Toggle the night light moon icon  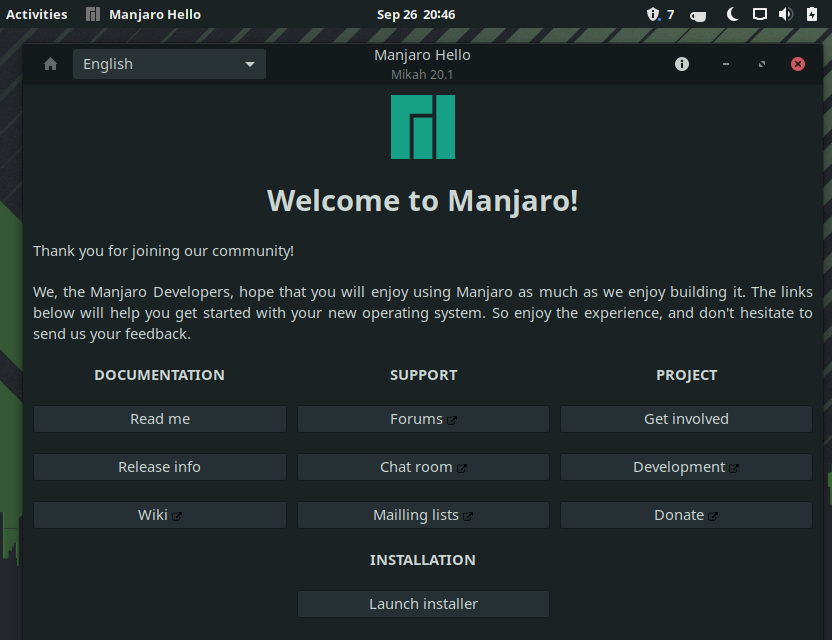pos(732,14)
